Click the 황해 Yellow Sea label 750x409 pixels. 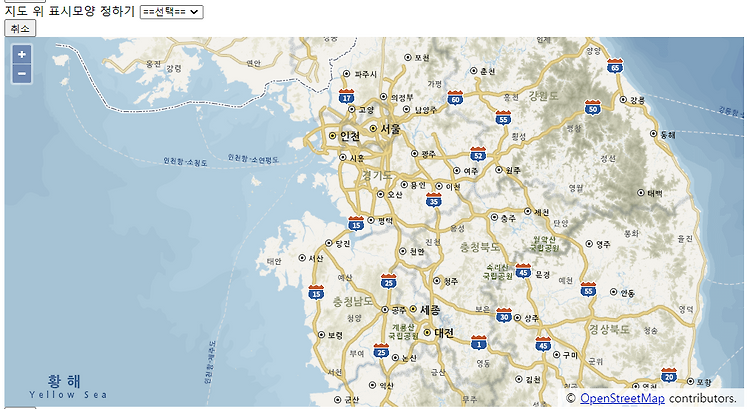click(67, 387)
